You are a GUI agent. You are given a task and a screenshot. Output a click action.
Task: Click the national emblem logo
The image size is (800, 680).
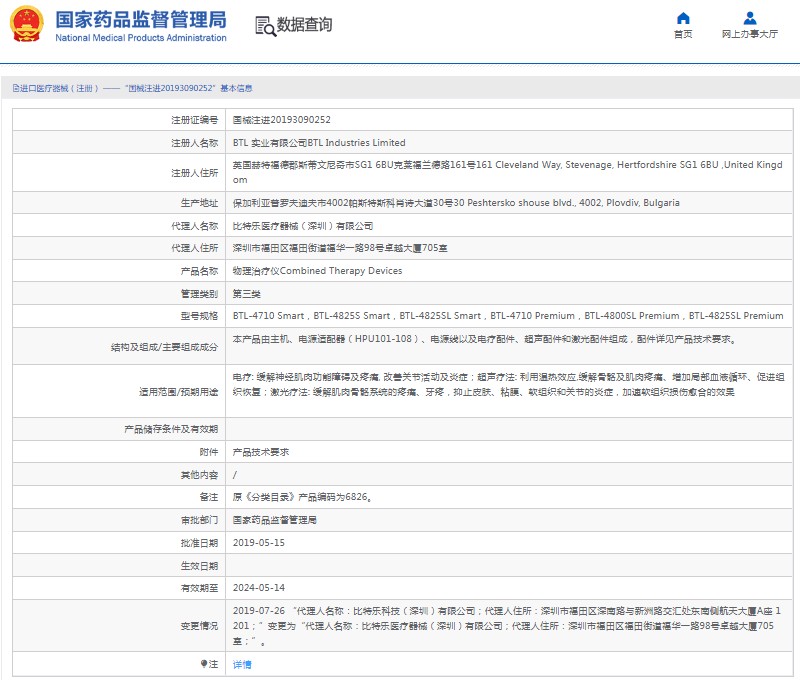click(27, 24)
